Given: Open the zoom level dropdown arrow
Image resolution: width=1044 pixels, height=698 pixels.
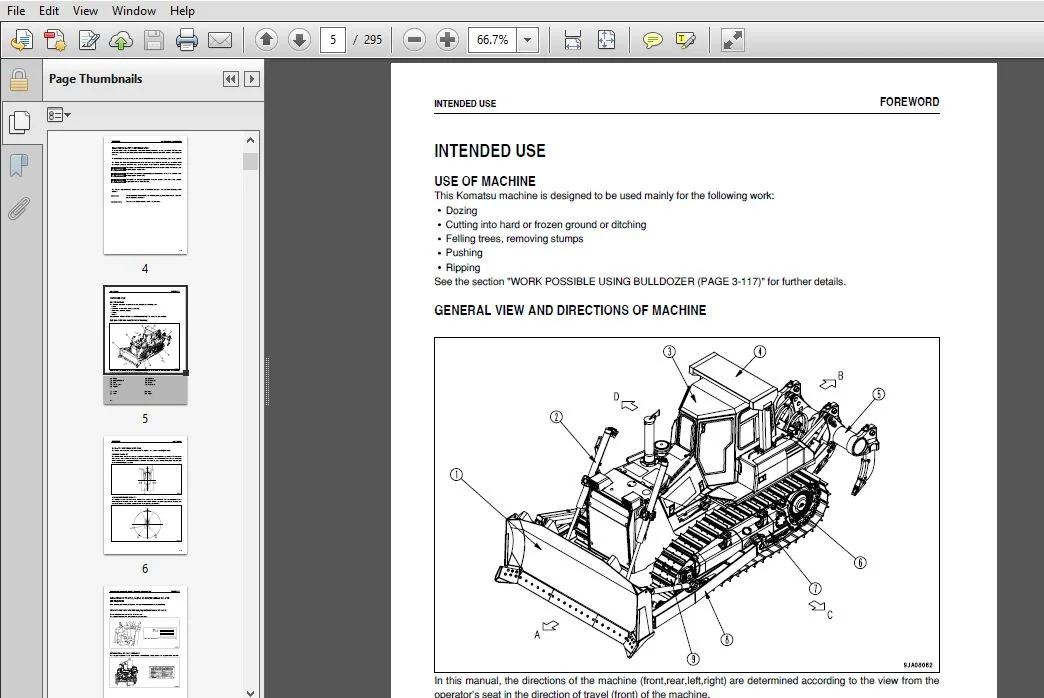Looking at the screenshot, I should [528, 40].
